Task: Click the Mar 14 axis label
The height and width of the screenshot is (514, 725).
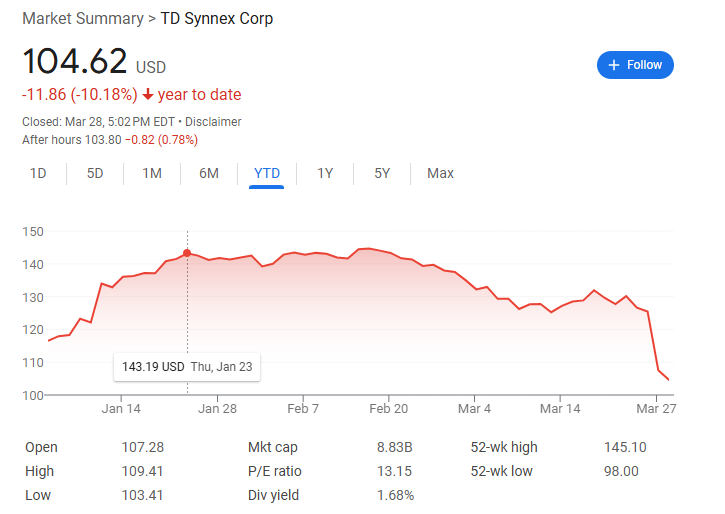Action: pyautogui.click(x=560, y=409)
